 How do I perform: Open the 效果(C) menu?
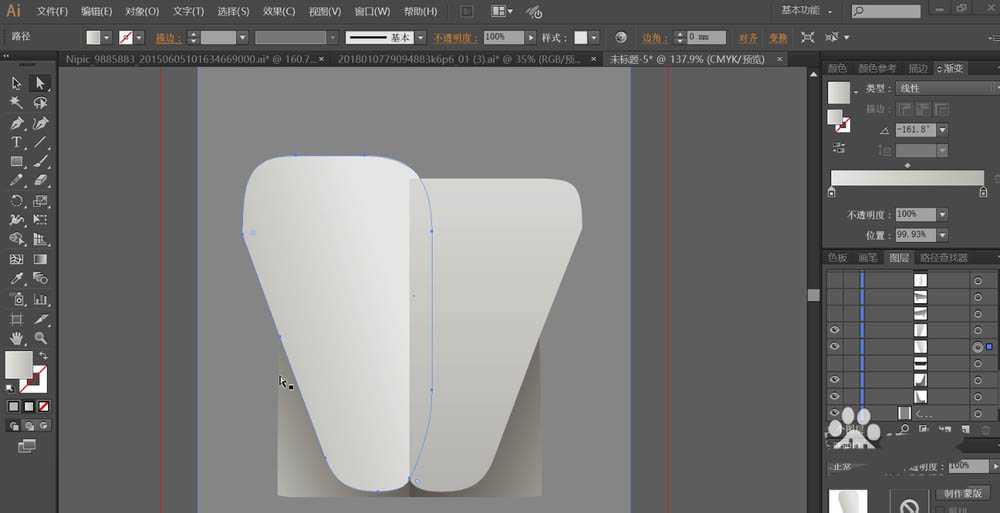click(x=279, y=11)
